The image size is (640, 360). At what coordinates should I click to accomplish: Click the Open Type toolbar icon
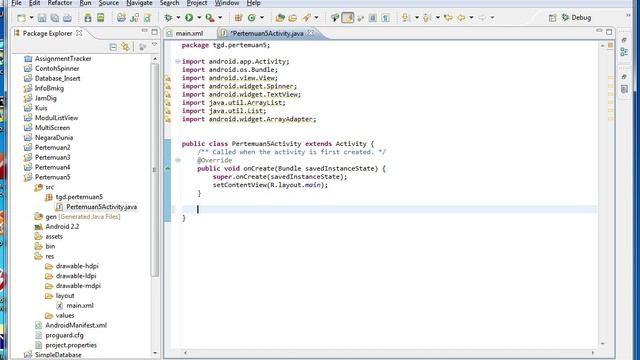click(x=280, y=18)
